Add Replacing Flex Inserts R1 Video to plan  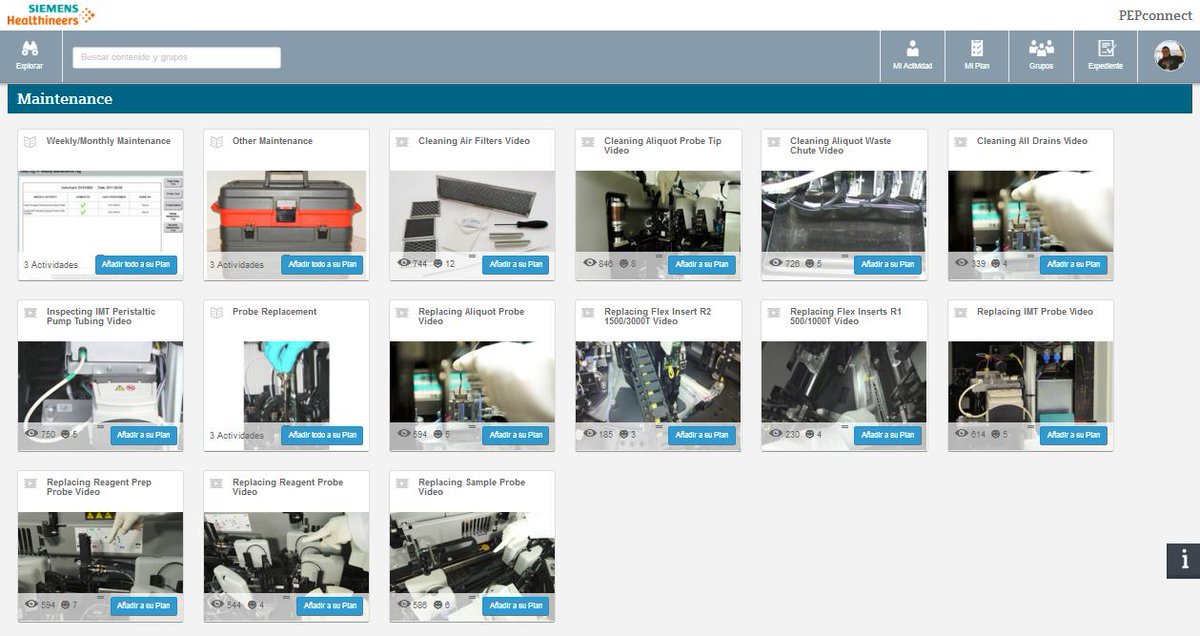tap(888, 436)
